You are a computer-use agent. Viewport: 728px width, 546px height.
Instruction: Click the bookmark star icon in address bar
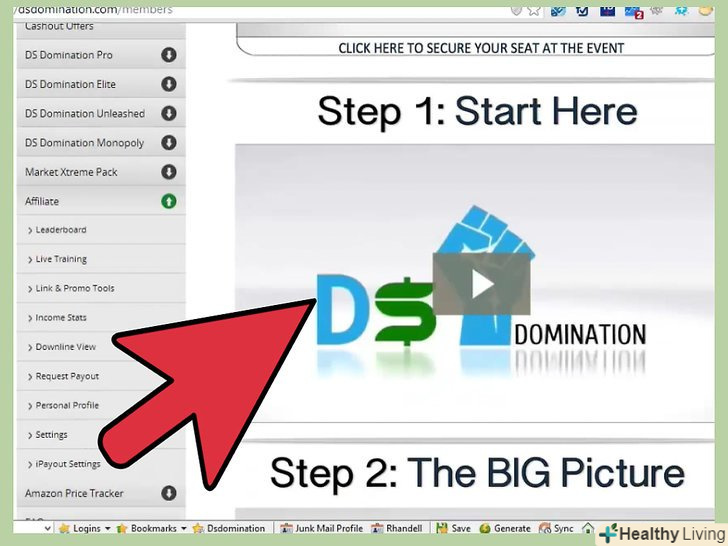(534, 10)
